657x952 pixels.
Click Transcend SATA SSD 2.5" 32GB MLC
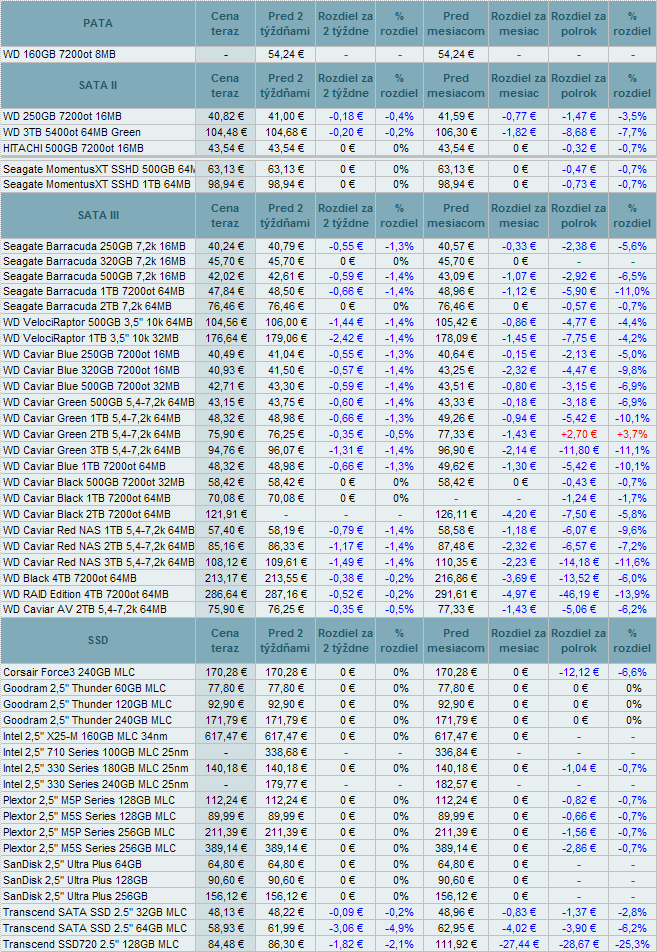point(95,913)
